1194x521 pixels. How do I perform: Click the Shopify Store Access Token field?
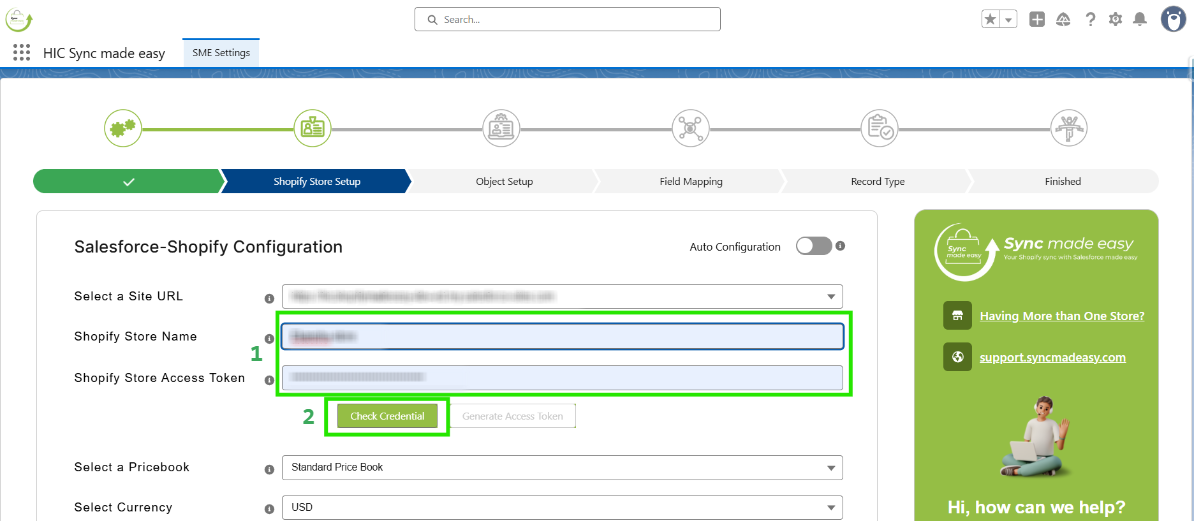pos(562,377)
